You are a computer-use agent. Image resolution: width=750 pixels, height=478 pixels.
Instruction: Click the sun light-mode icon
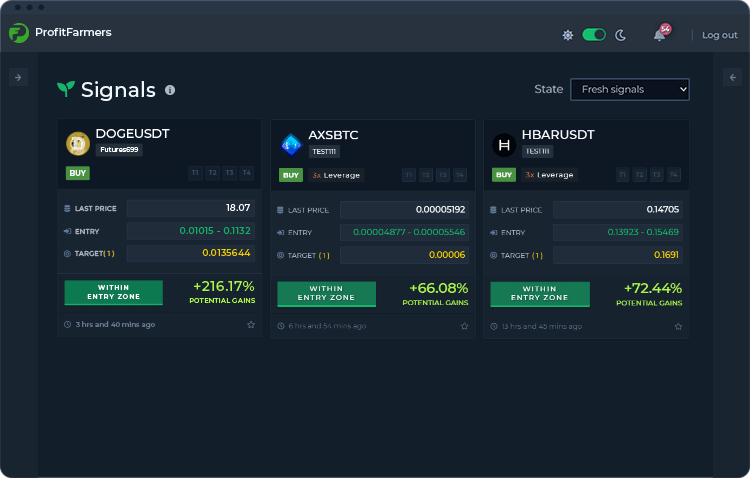click(567, 35)
